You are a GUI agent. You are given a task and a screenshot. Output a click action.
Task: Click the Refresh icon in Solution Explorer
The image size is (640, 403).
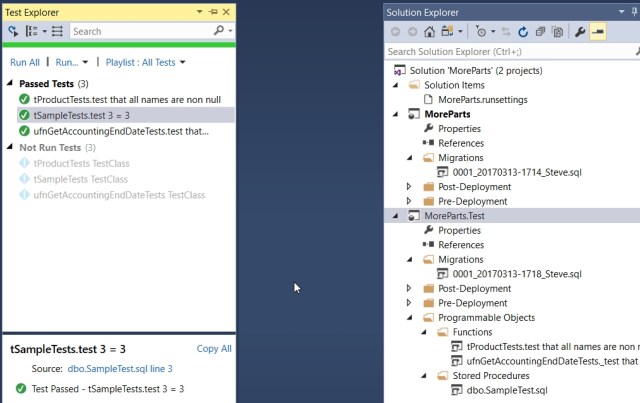coord(522,32)
